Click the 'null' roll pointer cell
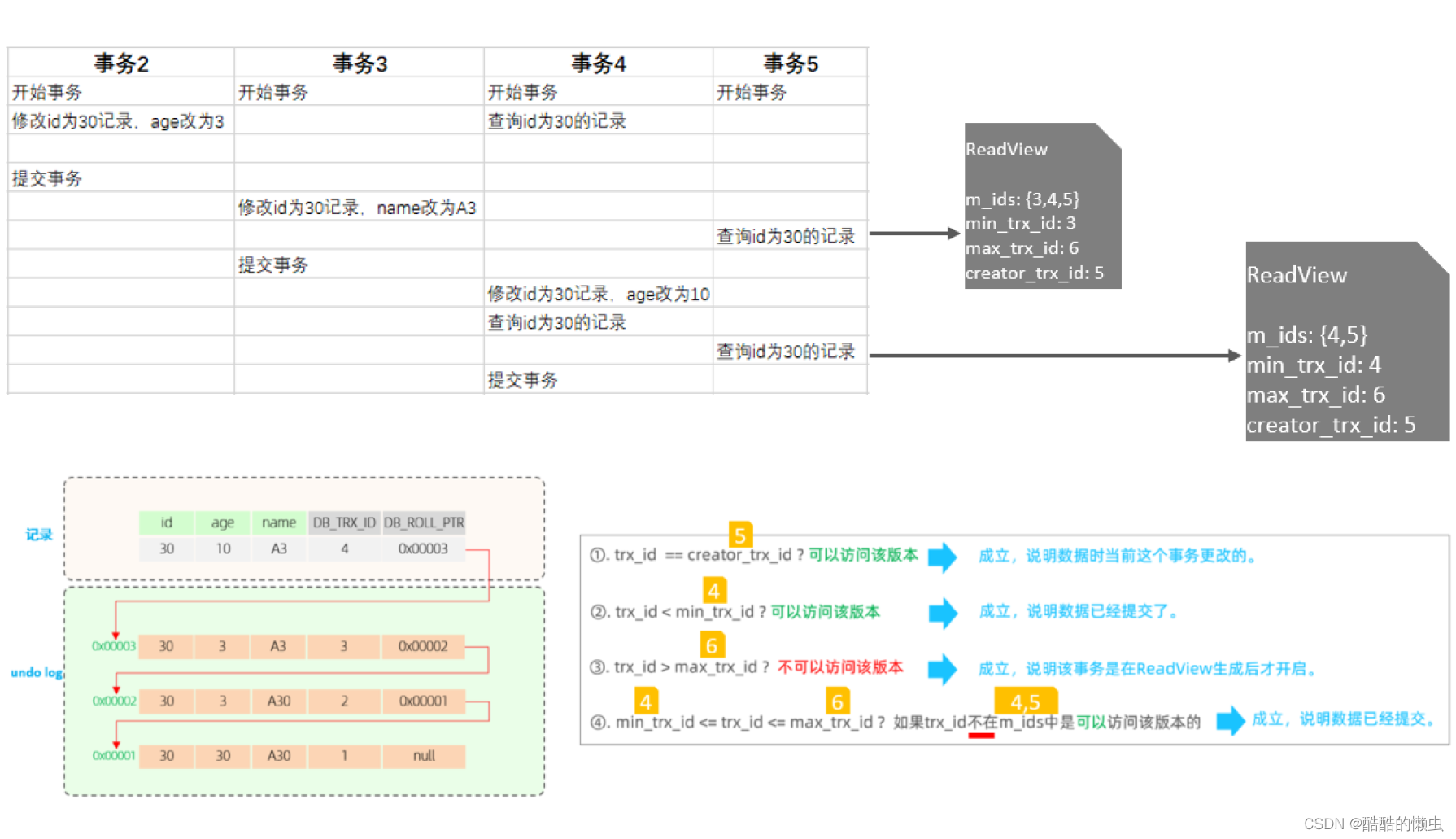Screen dimensions: 1456x839 click(x=424, y=755)
